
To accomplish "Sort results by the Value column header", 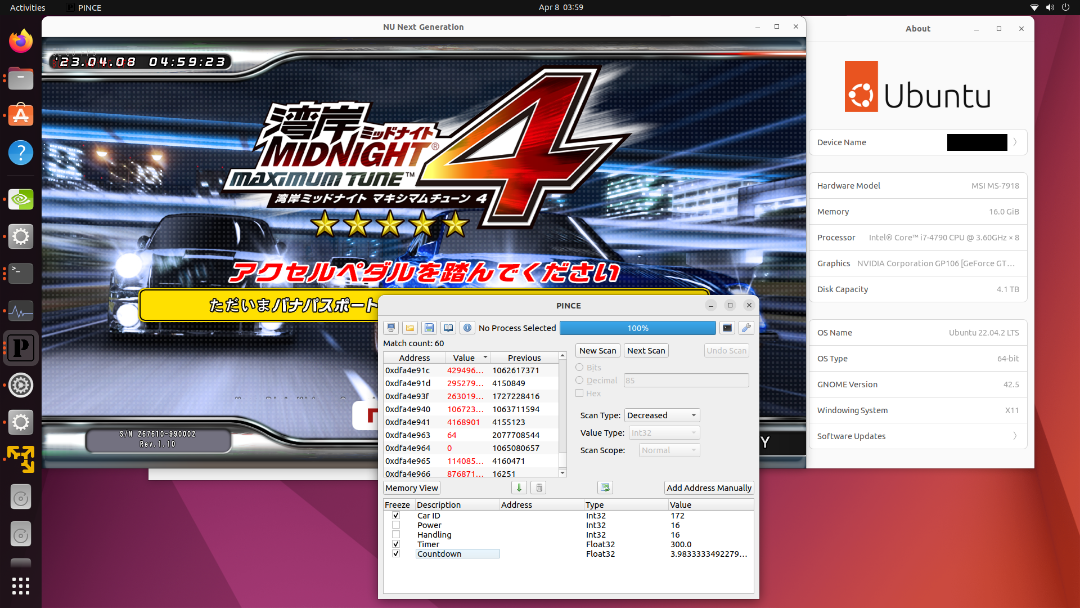I will click(x=468, y=358).
